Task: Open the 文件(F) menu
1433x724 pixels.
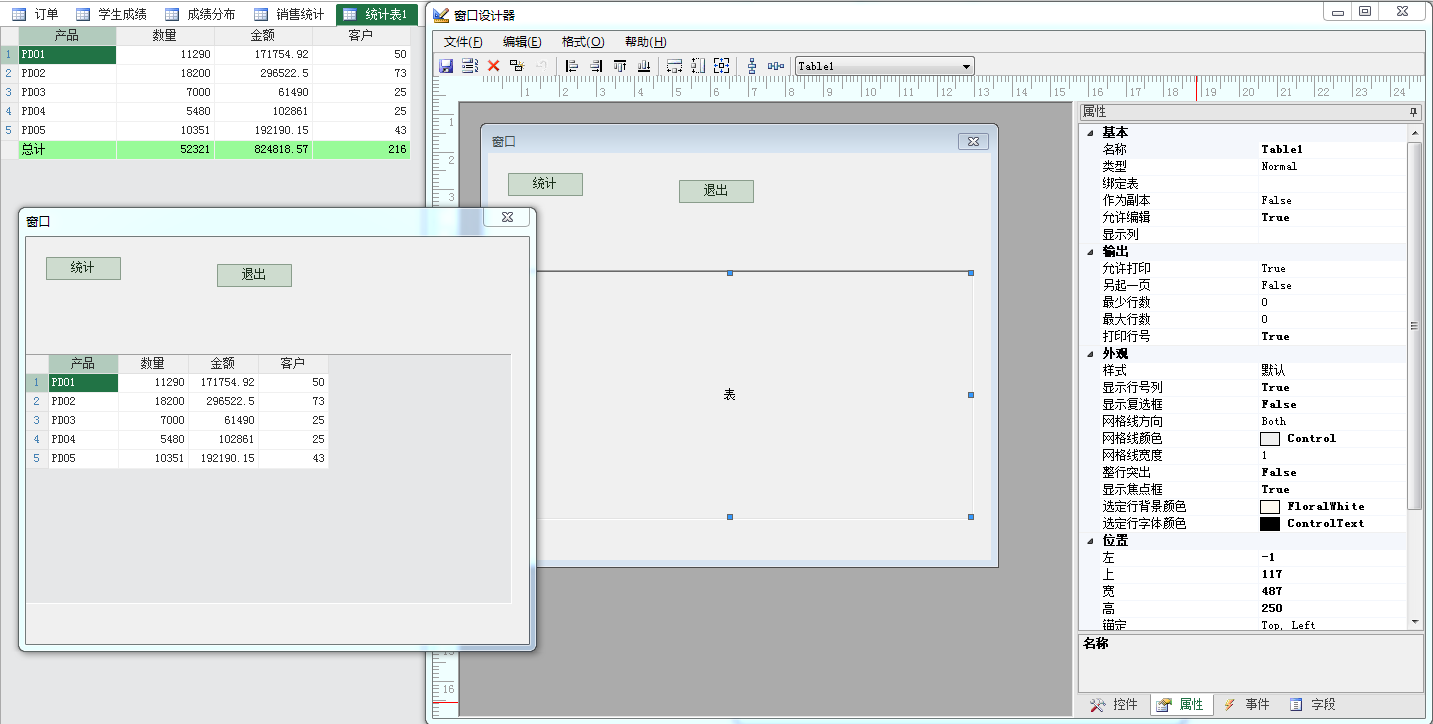Action: click(x=463, y=42)
